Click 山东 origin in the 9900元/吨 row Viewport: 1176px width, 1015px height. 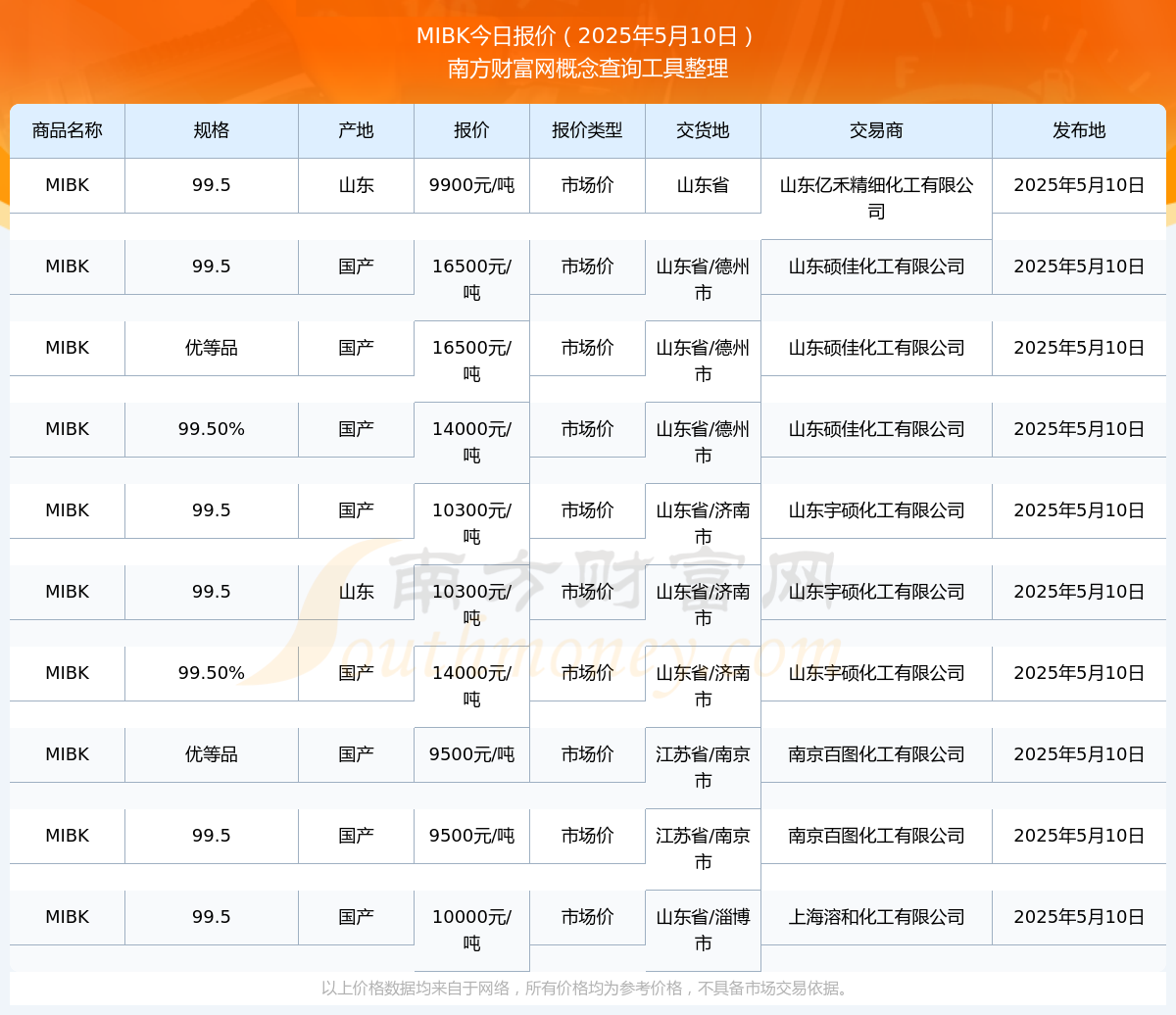357,185
